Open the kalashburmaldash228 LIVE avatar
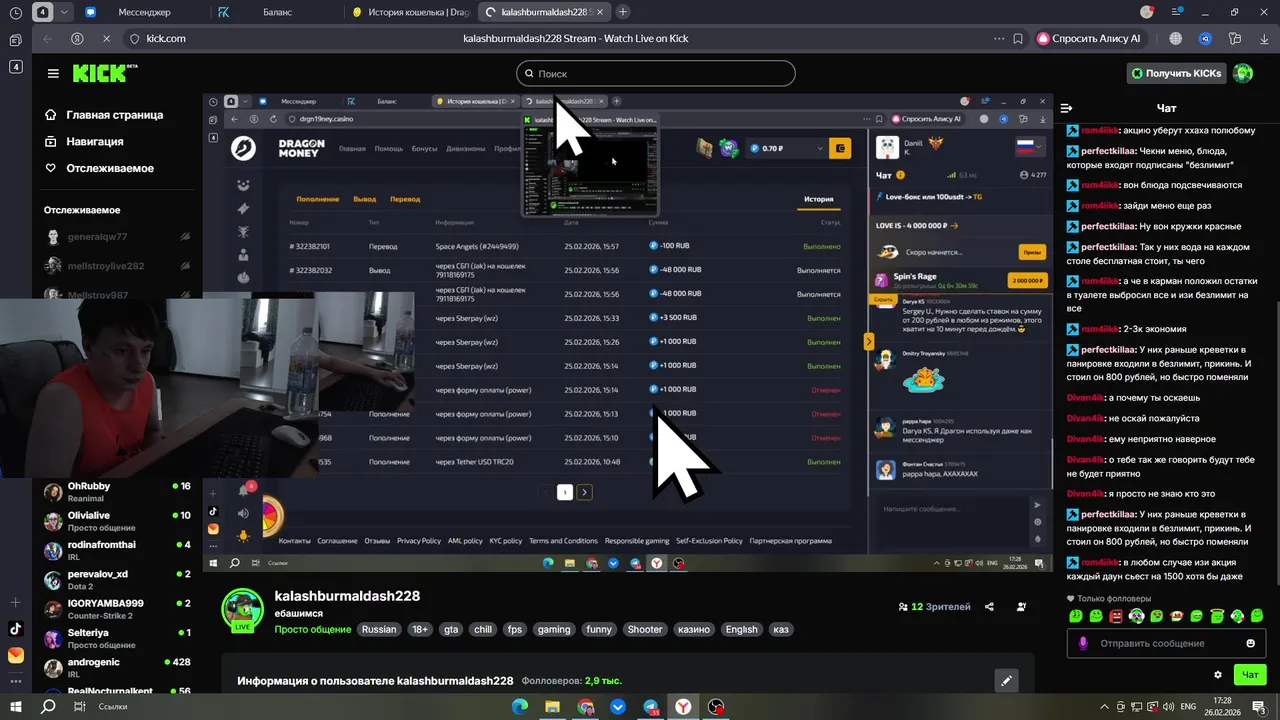Viewport: 1280px width, 720px height. pos(242,609)
